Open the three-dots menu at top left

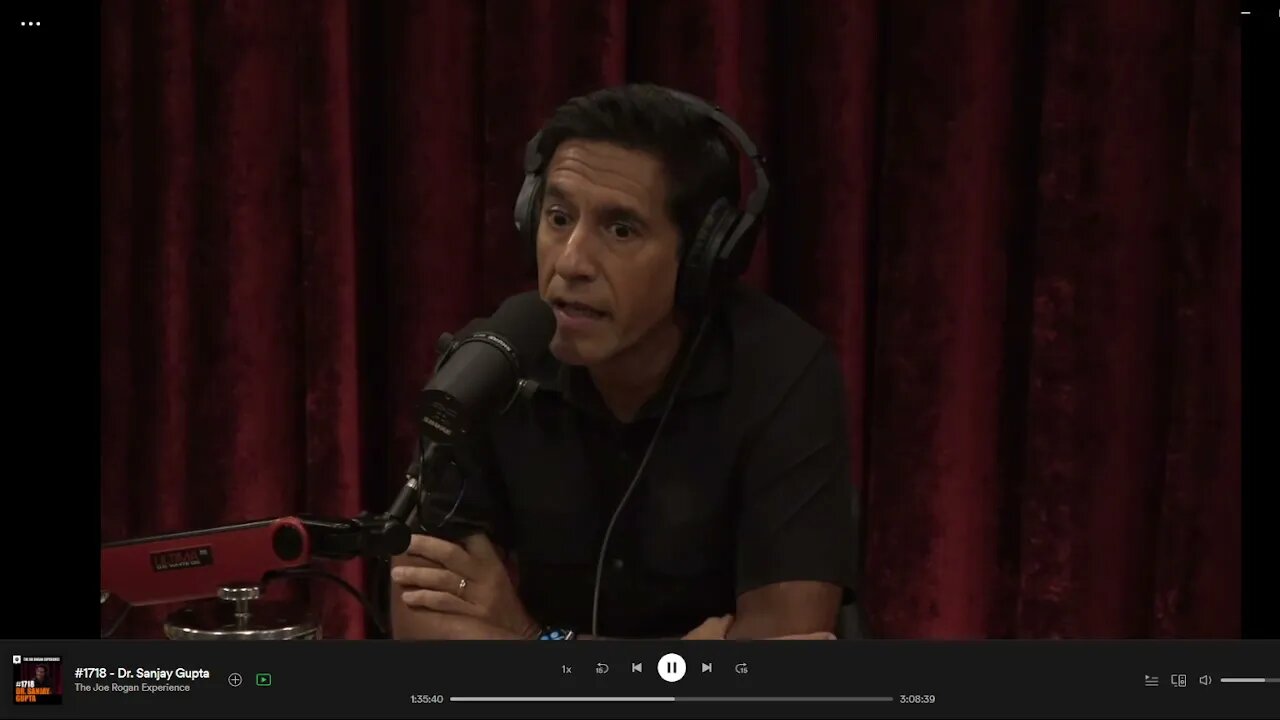[31, 23]
